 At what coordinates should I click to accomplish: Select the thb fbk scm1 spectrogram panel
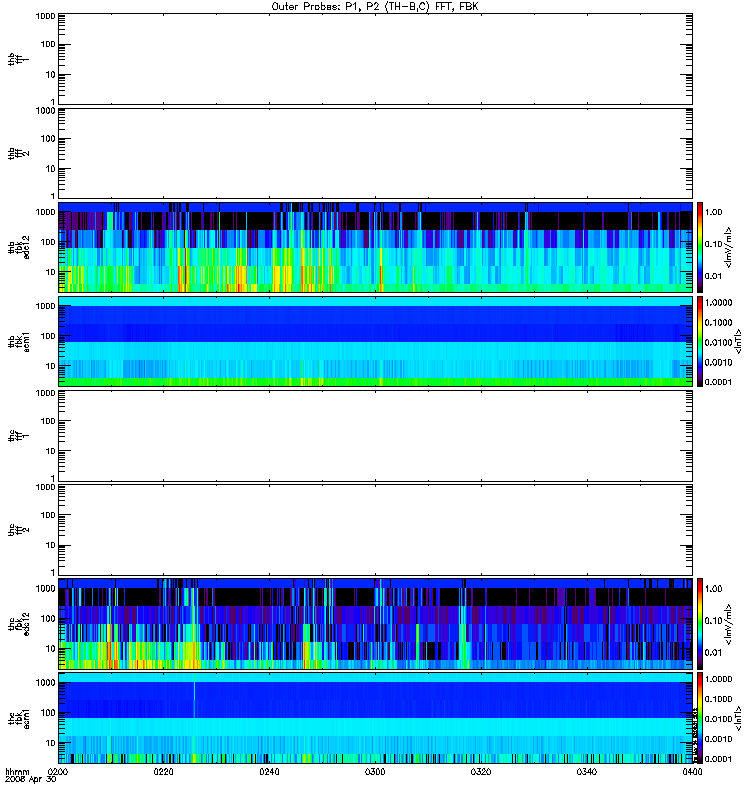click(x=376, y=341)
